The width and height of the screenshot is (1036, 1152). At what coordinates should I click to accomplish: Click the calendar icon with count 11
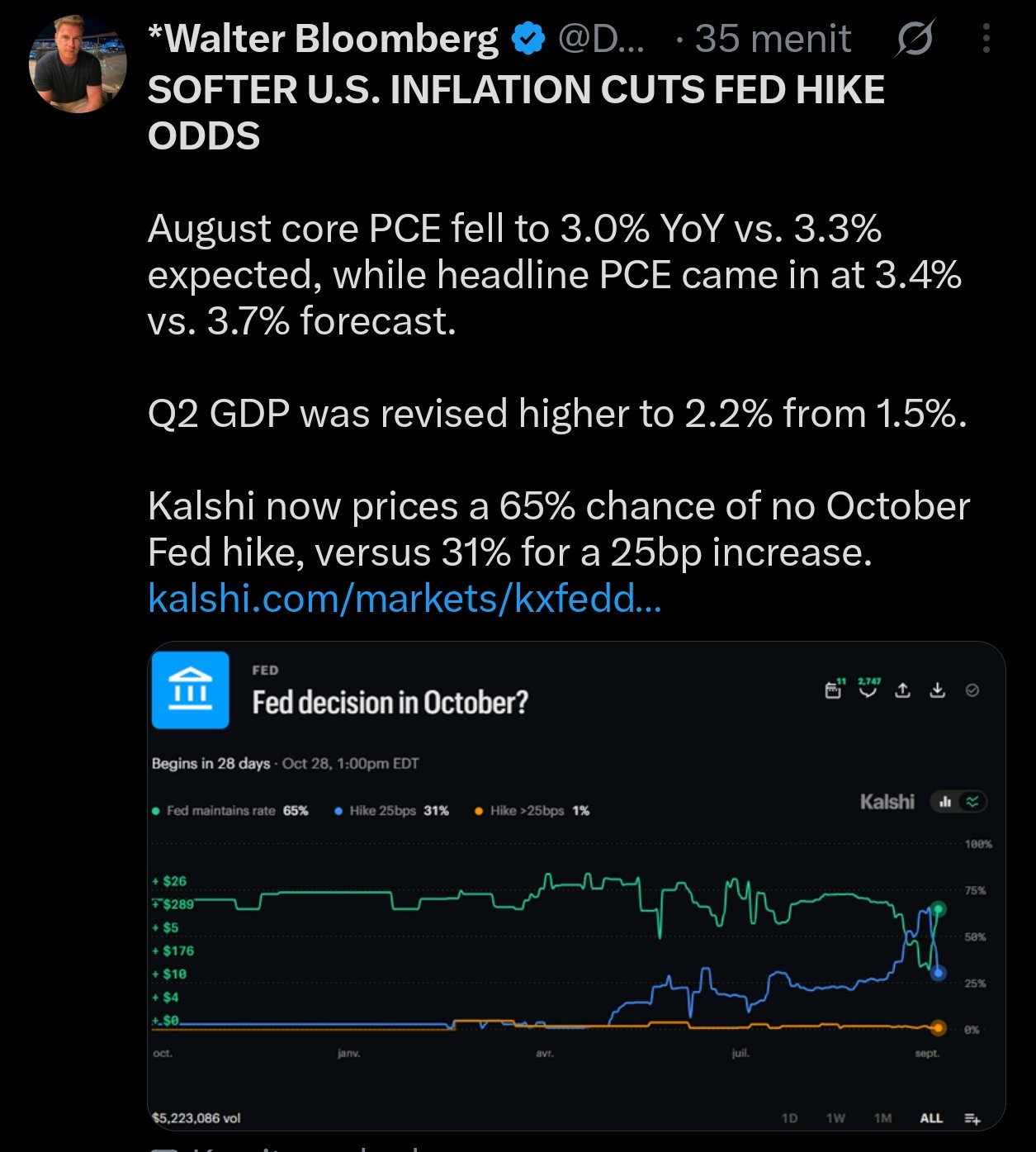coord(835,690)
